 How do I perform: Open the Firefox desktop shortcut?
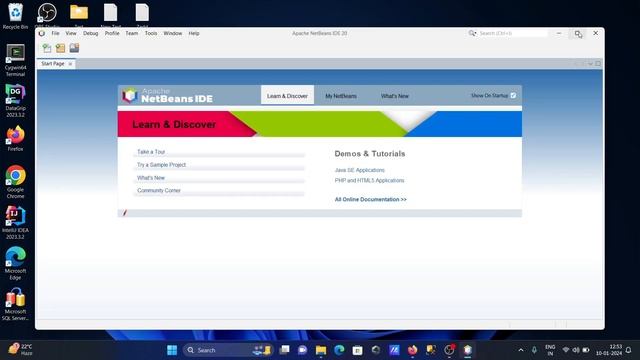[x=16, y=139]
